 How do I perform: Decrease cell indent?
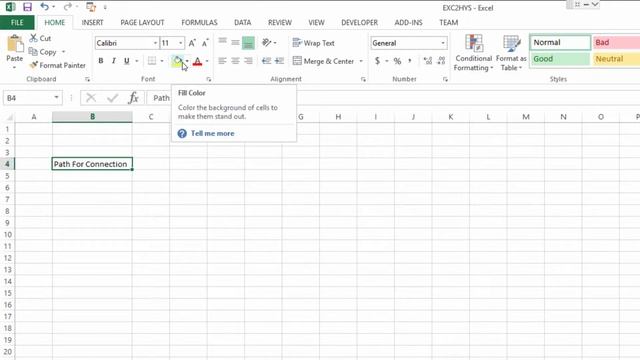coord(267,61)
